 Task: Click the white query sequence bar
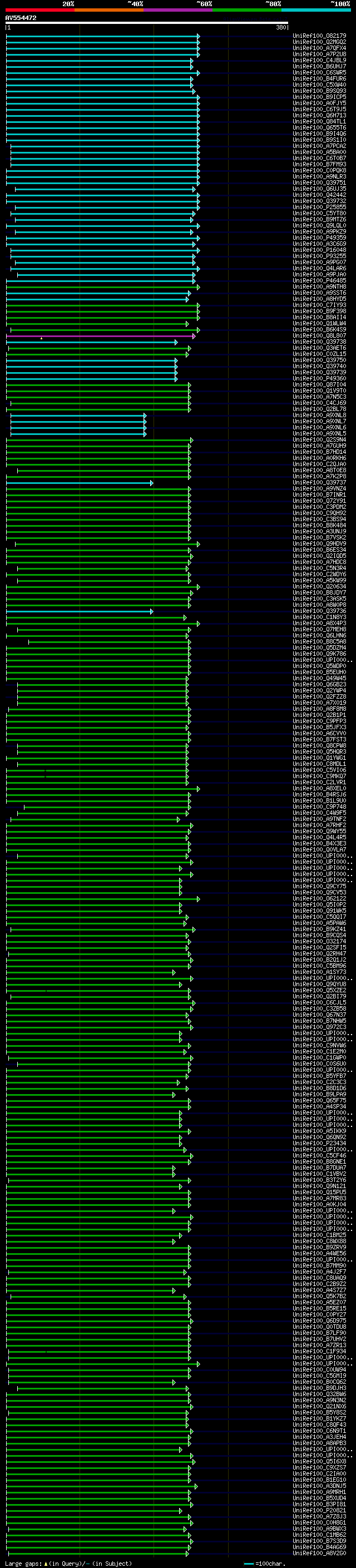pos(147,23)
